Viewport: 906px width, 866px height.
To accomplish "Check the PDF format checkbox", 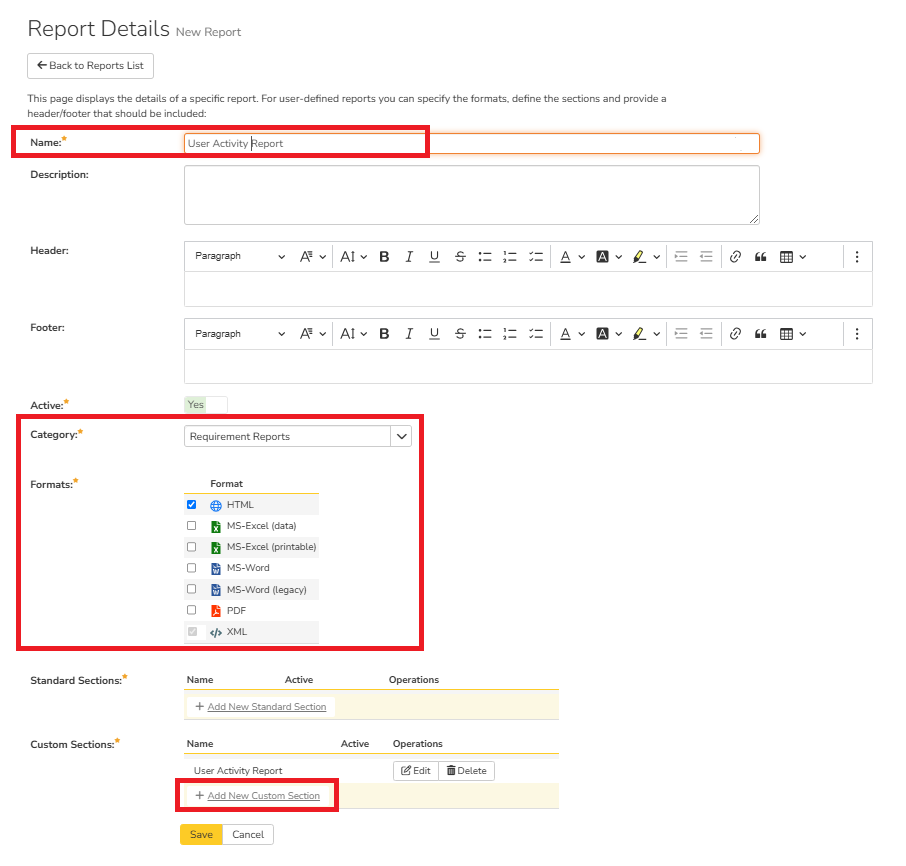I will 191,610.
